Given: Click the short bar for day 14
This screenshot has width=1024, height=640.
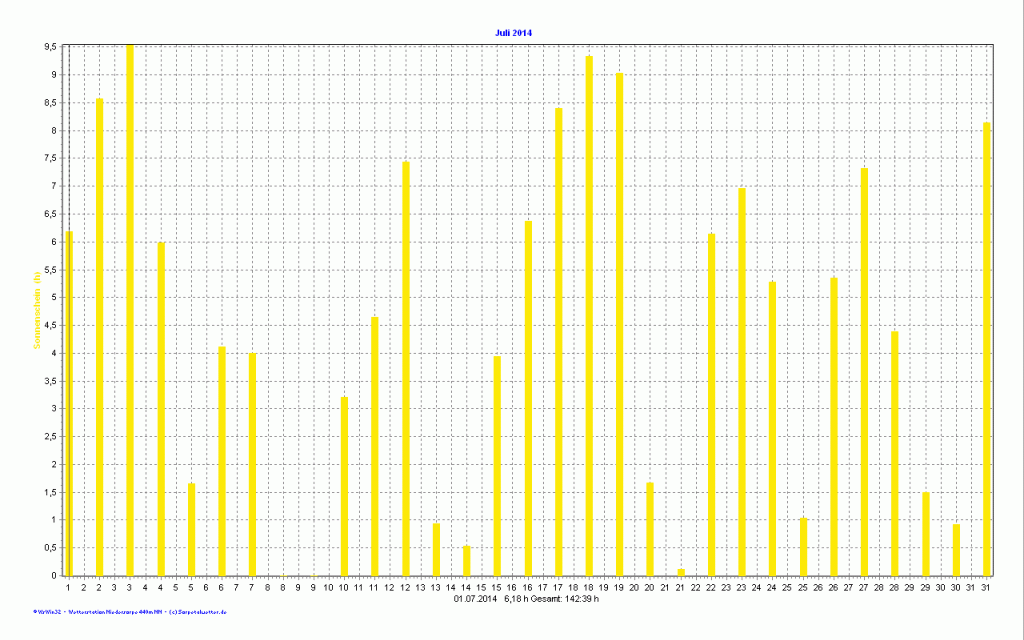Looking at the screenshot, I should 467,561.
